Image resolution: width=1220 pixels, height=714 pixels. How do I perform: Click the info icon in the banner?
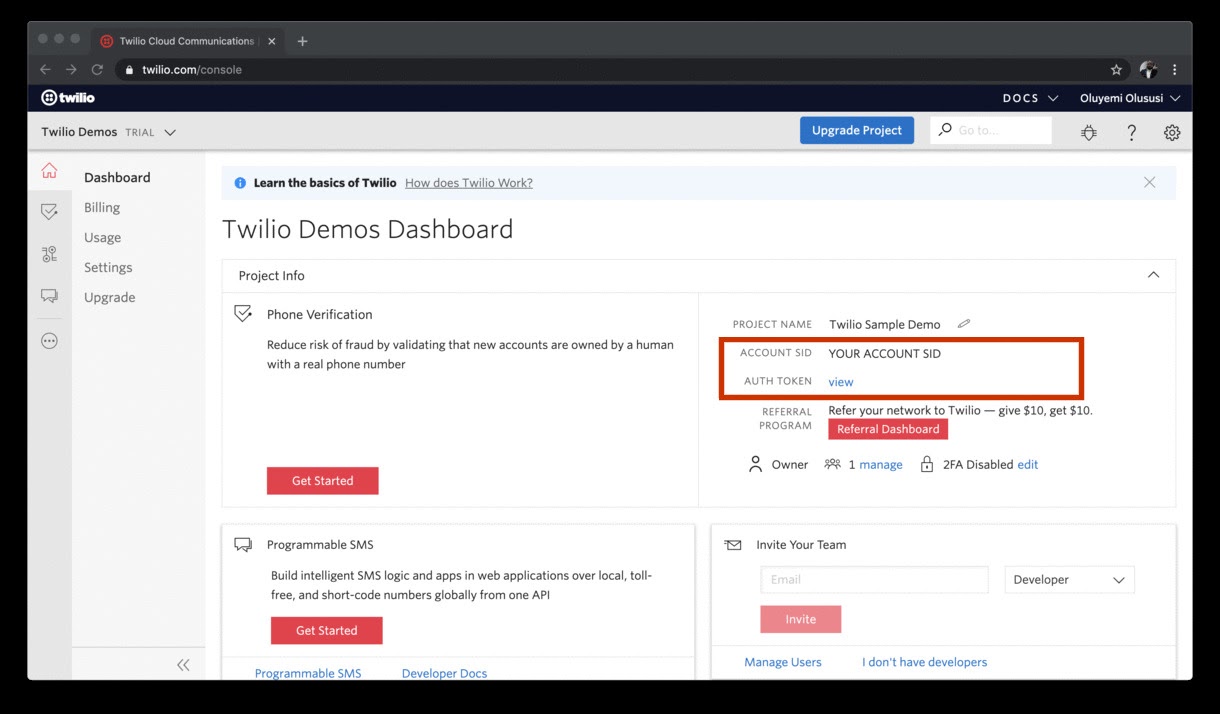(240, 183)
